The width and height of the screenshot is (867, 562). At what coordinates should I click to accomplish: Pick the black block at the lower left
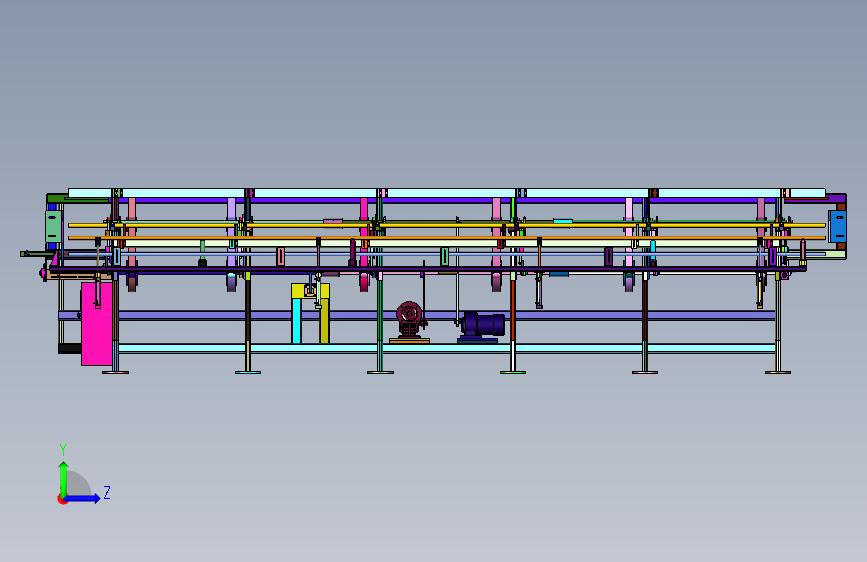70,348
